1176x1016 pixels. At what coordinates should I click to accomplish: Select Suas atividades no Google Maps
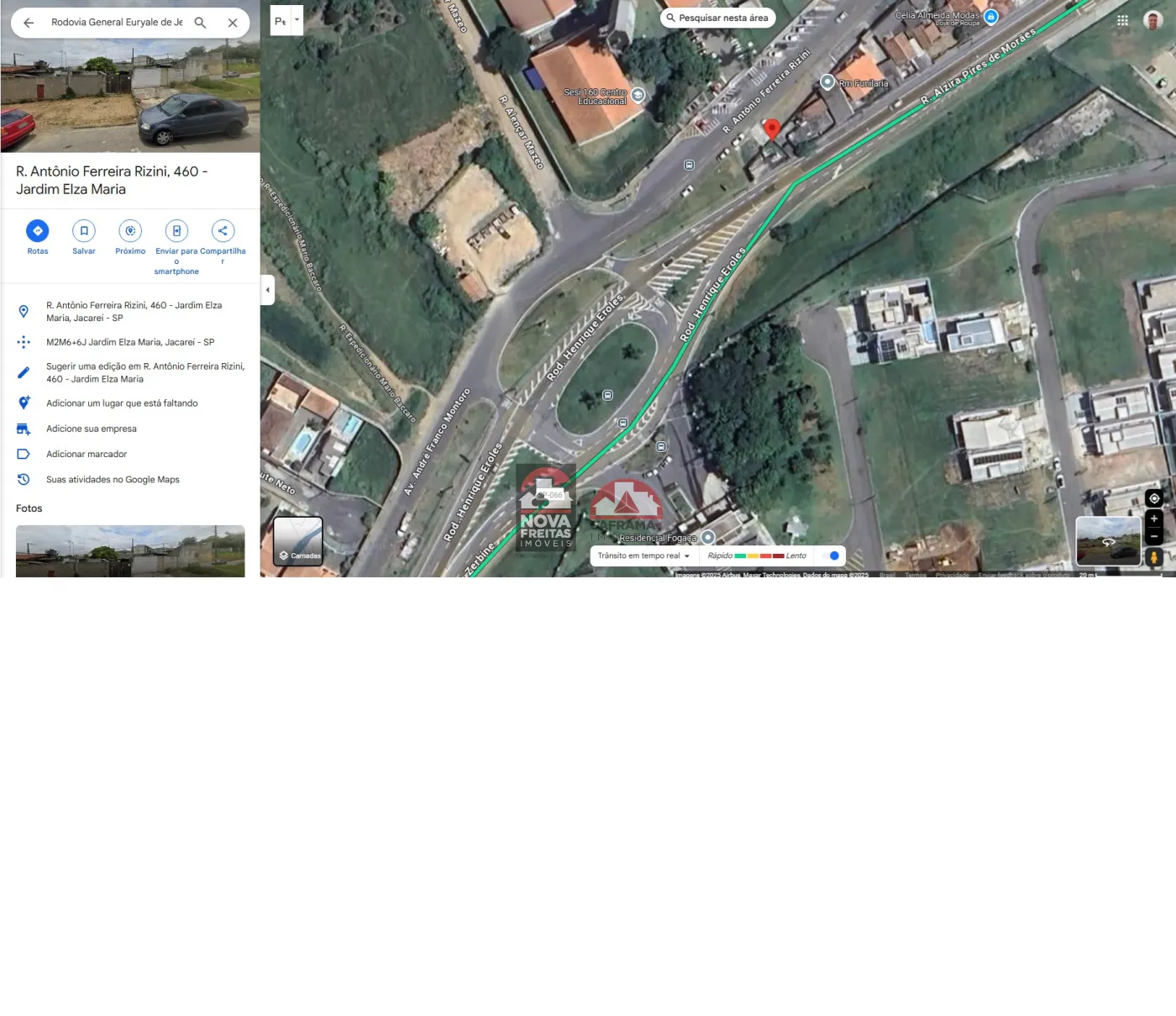(113, 480)
